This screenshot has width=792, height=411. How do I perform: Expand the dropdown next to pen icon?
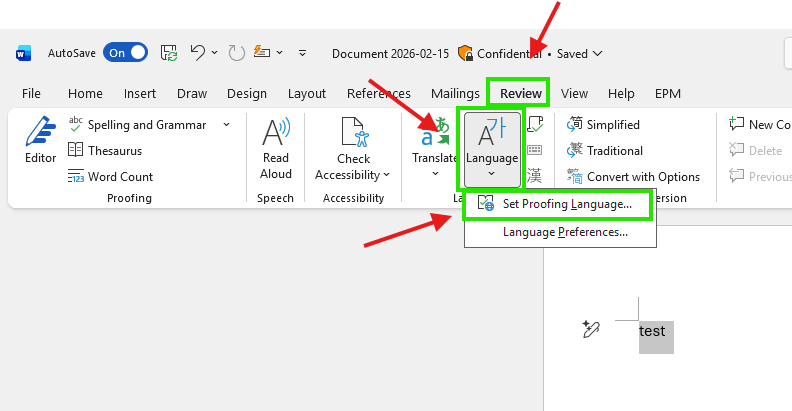tap(279, 53)
